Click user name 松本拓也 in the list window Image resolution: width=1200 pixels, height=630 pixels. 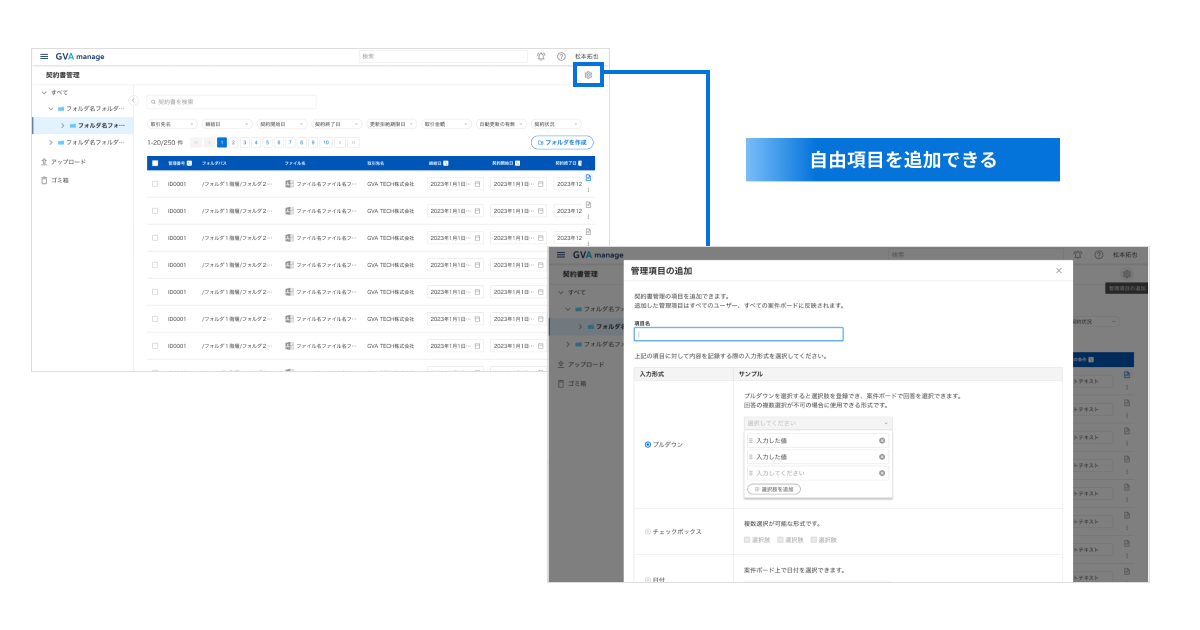click(x=586, y=56)
